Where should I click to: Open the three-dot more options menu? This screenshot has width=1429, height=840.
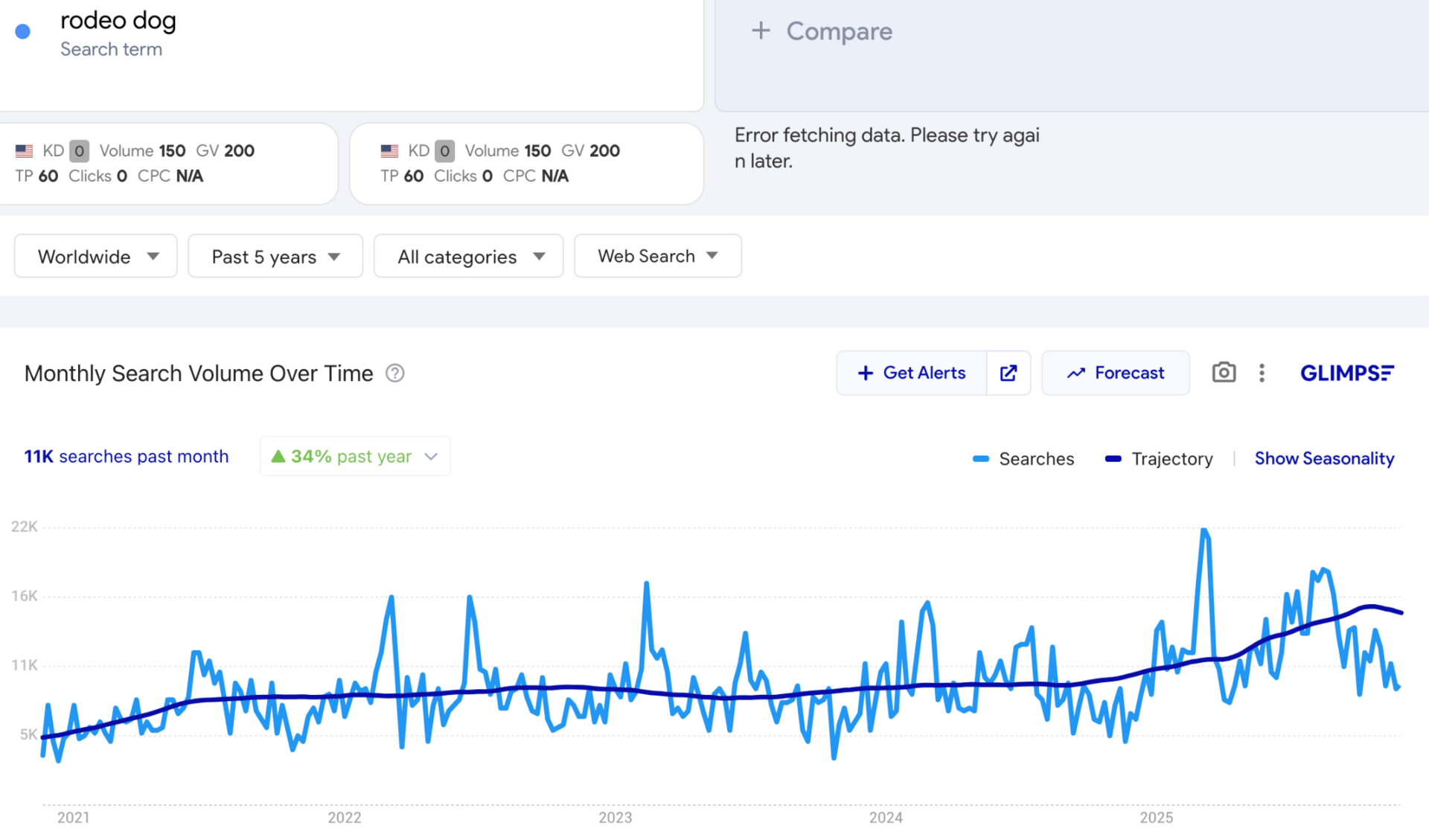1262,373
